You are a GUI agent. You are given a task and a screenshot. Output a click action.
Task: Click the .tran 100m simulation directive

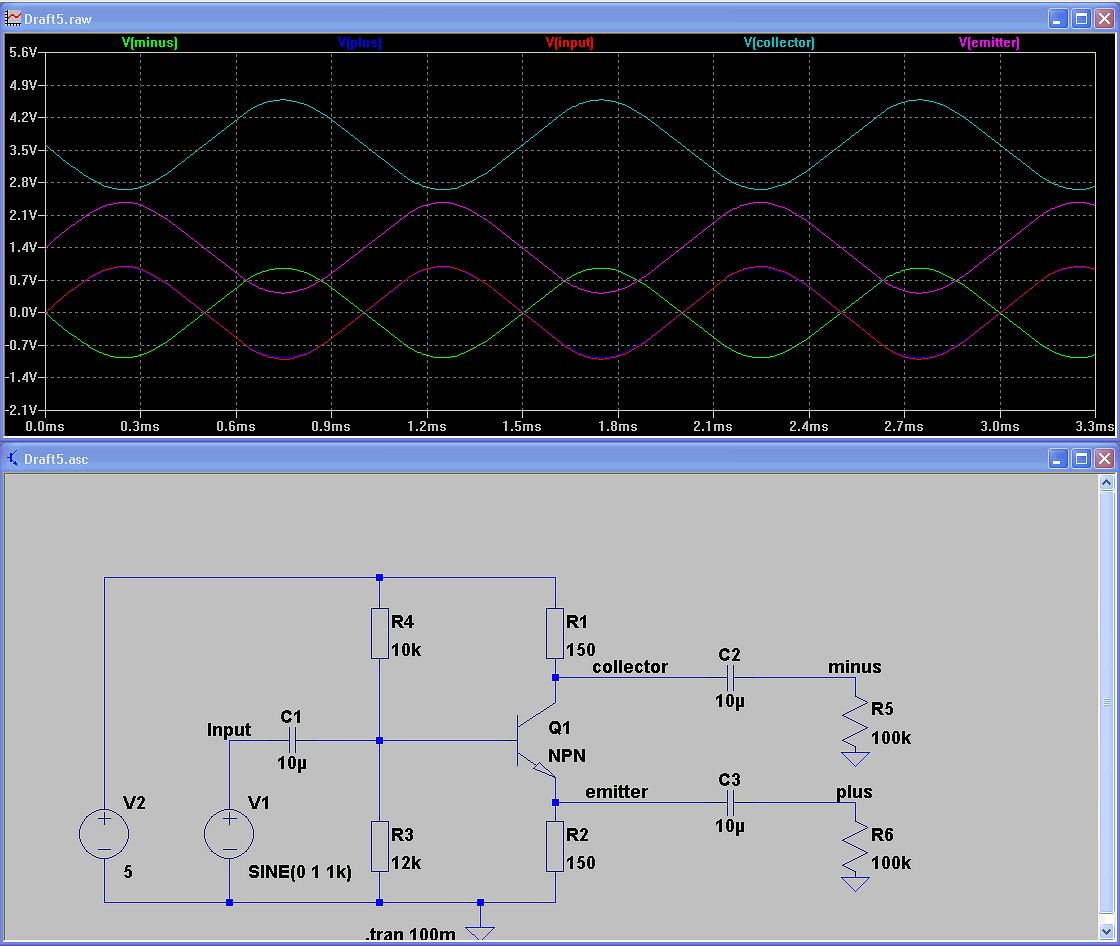pyautogui.click(x=410, y=934)
